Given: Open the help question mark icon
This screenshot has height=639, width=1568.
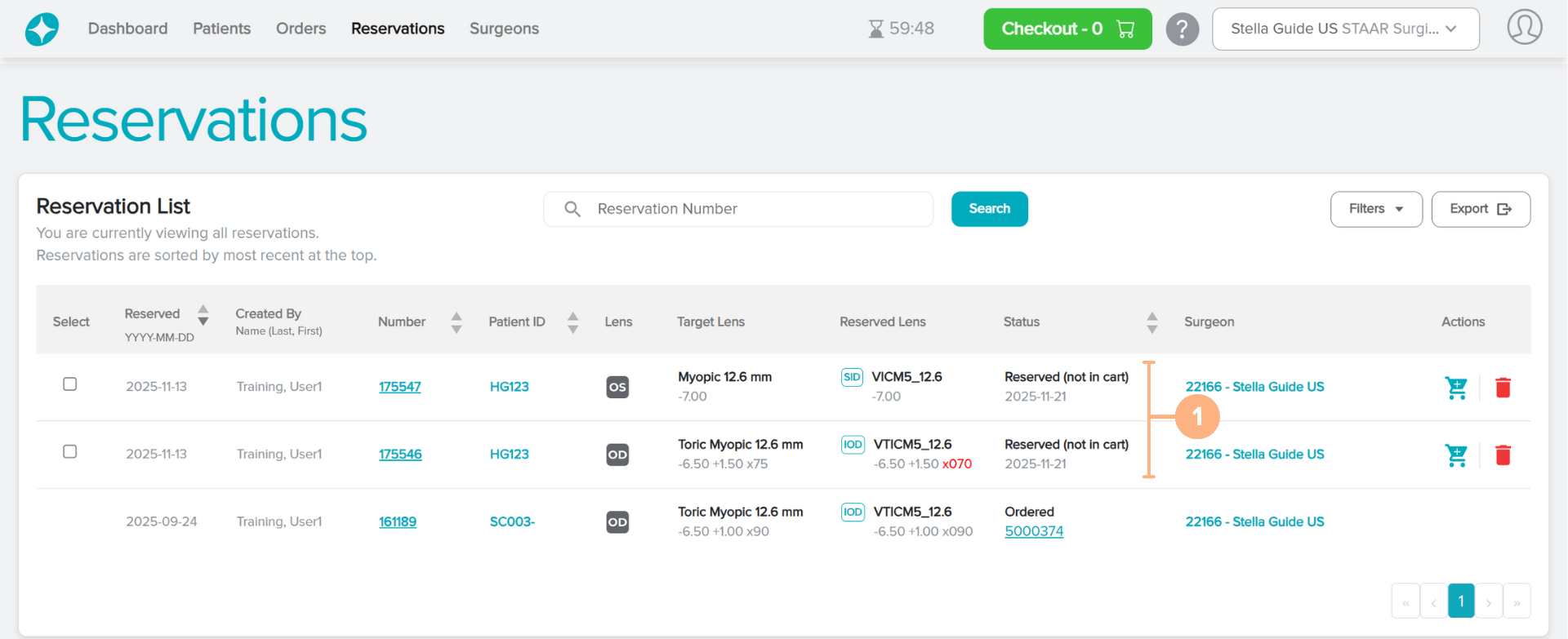Looking at the screenshot, I should [x=1182, y=29].
